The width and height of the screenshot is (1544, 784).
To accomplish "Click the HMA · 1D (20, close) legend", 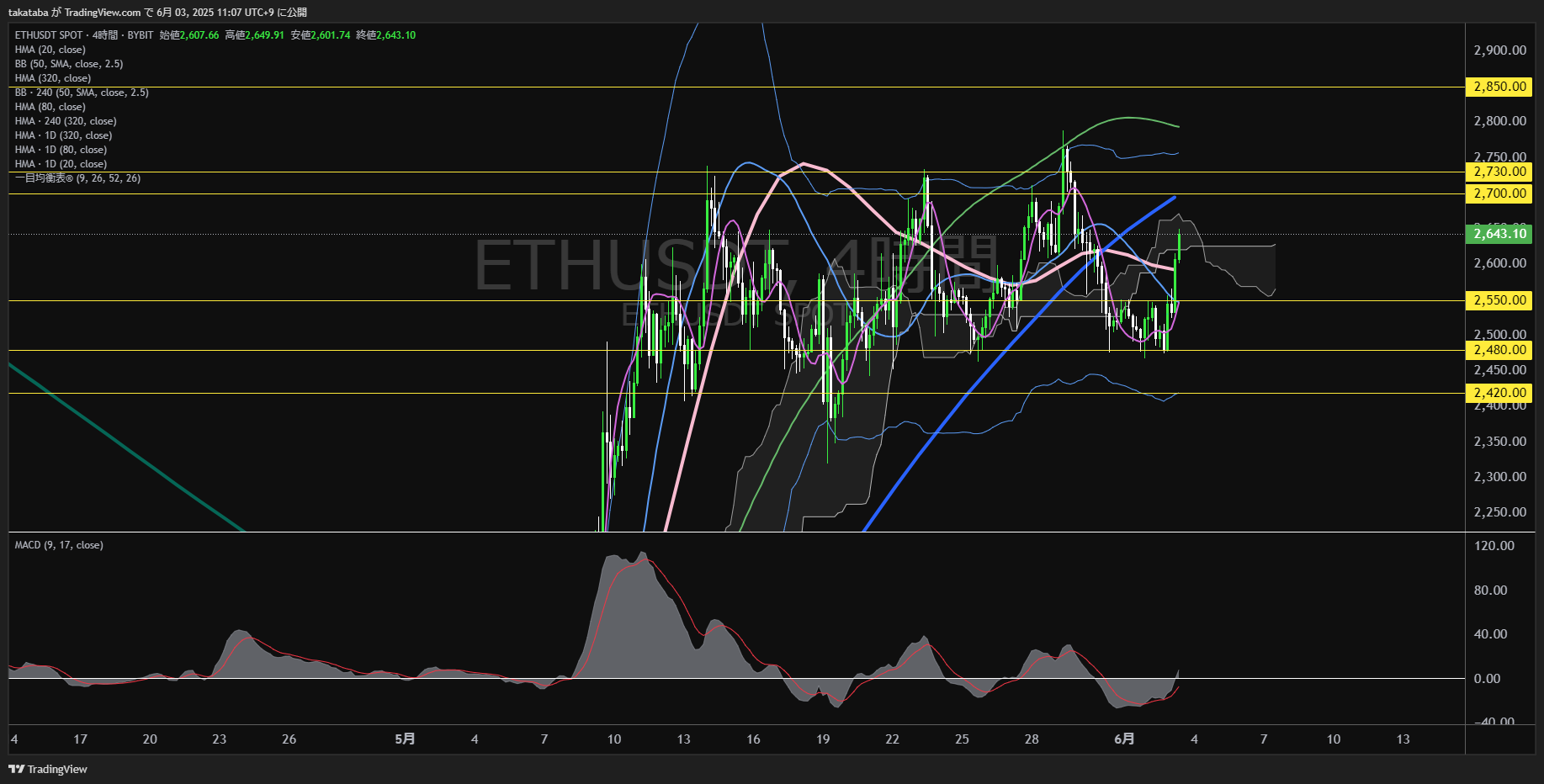I will tap(61, 164).
